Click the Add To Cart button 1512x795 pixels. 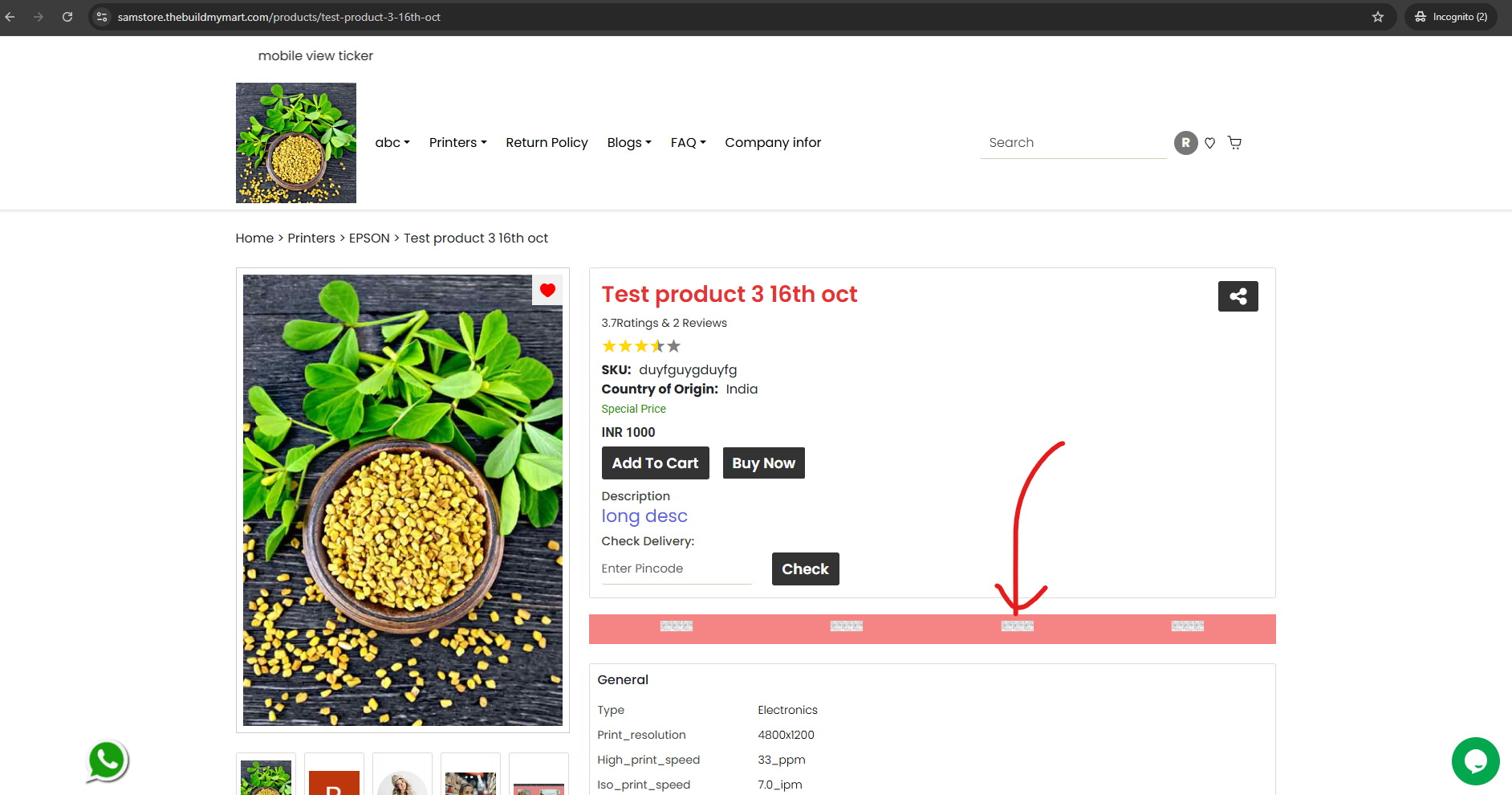655,463
